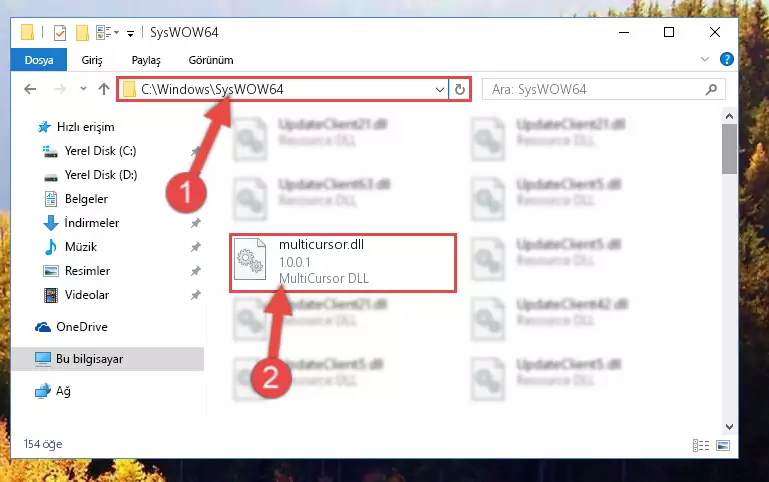Maximize the SysWOW64 window

(x=668, y=32)
